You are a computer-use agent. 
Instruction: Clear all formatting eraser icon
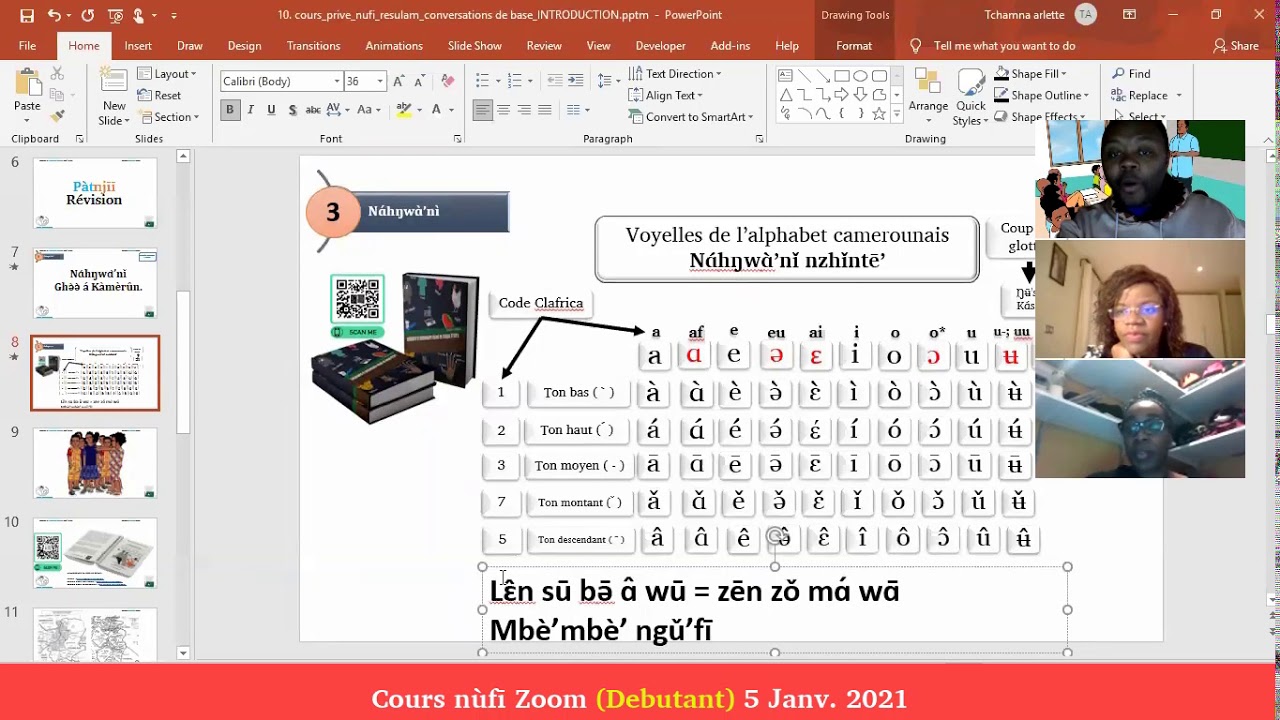click(x=448, y=81)
